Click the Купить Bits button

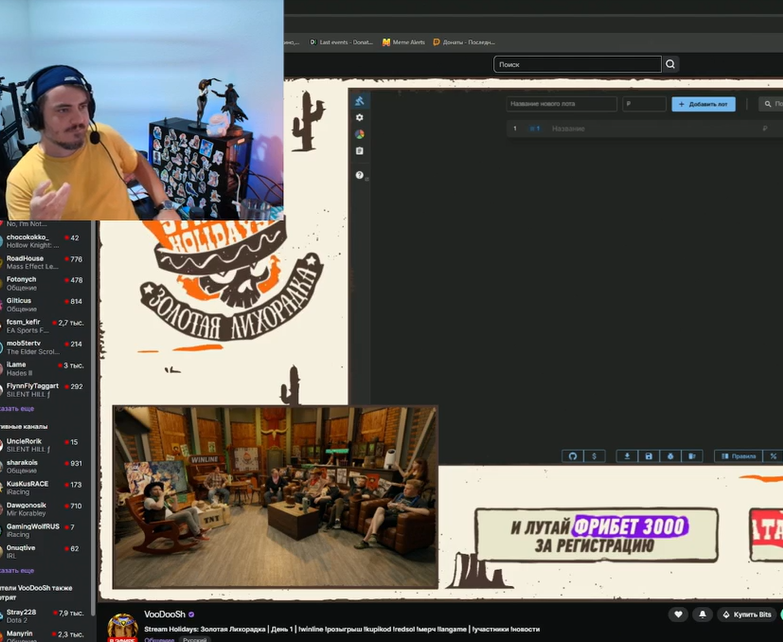coord(747,614)
